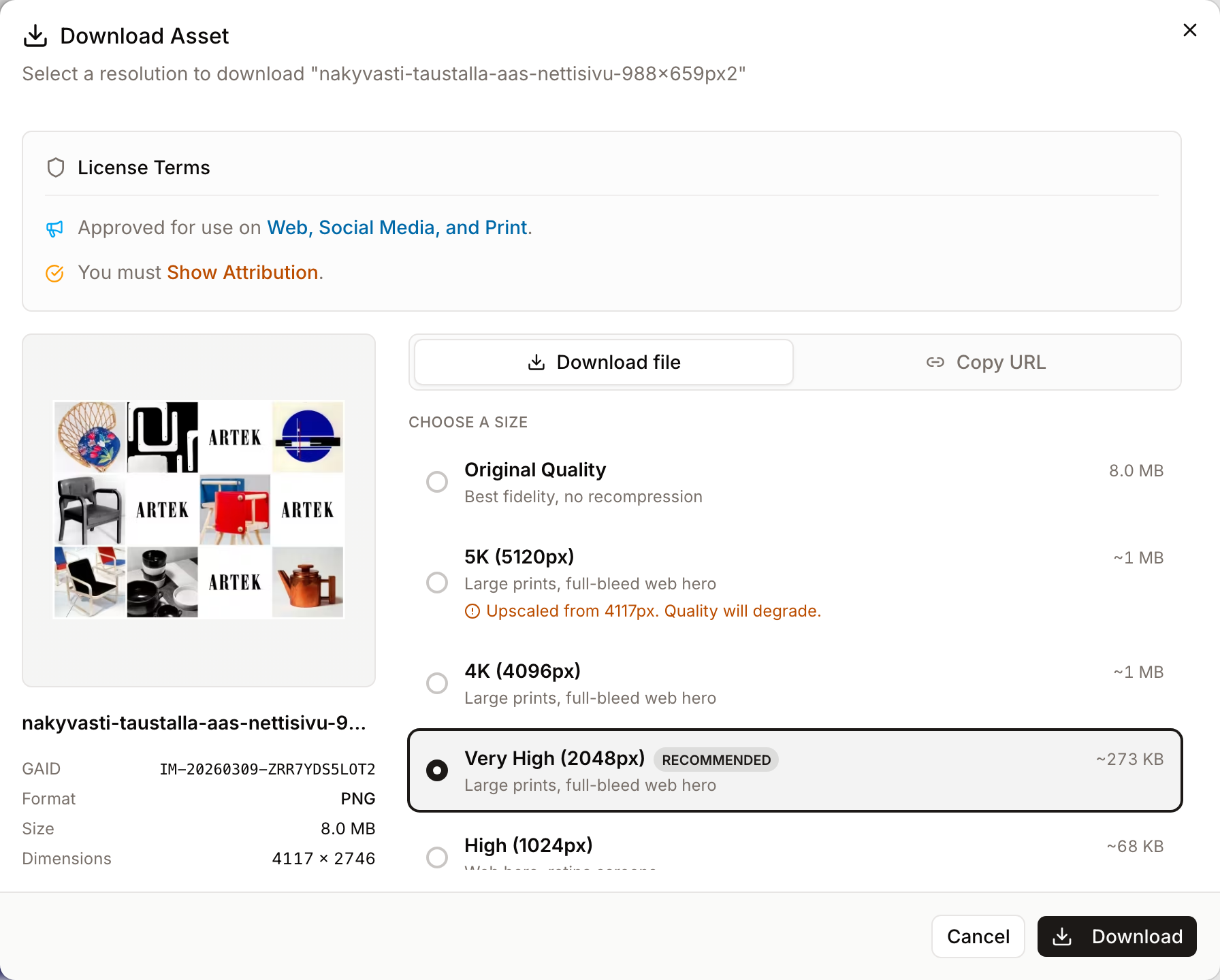Click the ~1 MB size for 5K option
This screenshot has width=1220, height=980.
pos(1138,558)
